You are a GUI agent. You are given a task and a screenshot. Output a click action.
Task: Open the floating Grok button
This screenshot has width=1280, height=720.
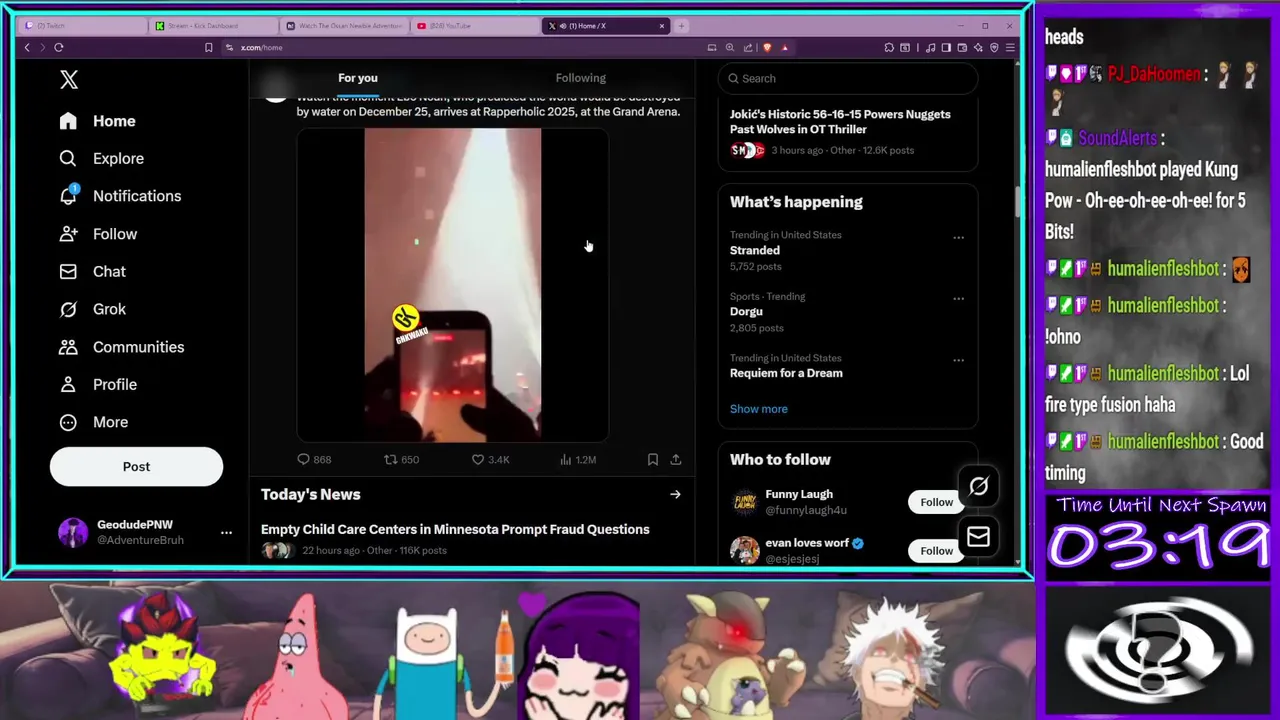(x=978, y=487)
